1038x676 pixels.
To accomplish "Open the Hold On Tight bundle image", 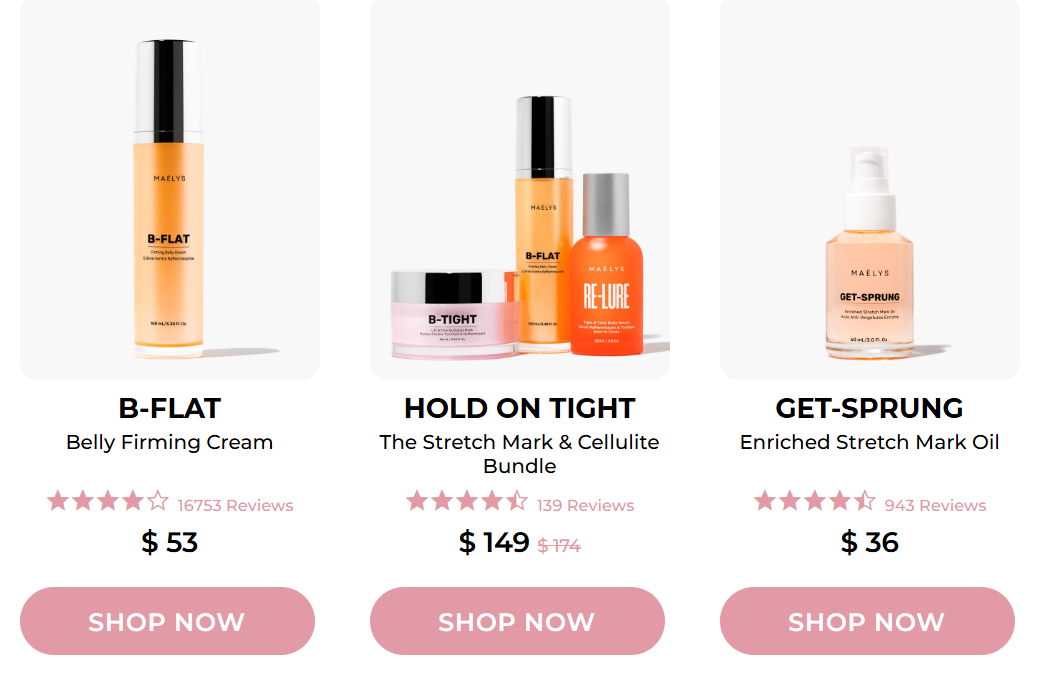I will pyautogui.click(x=520, y=189).
